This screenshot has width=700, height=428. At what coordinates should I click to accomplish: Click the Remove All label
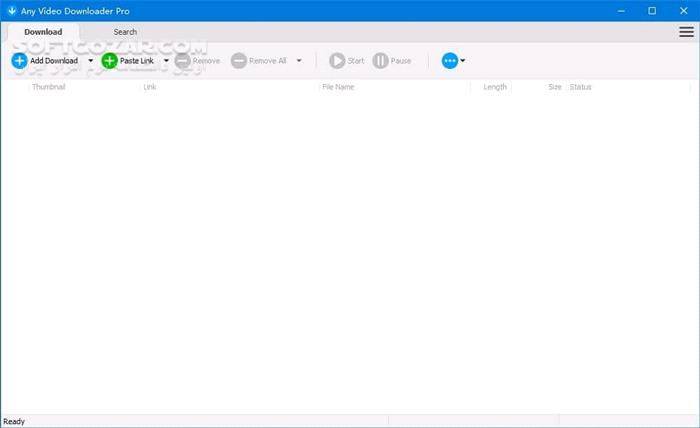point(267,61)
